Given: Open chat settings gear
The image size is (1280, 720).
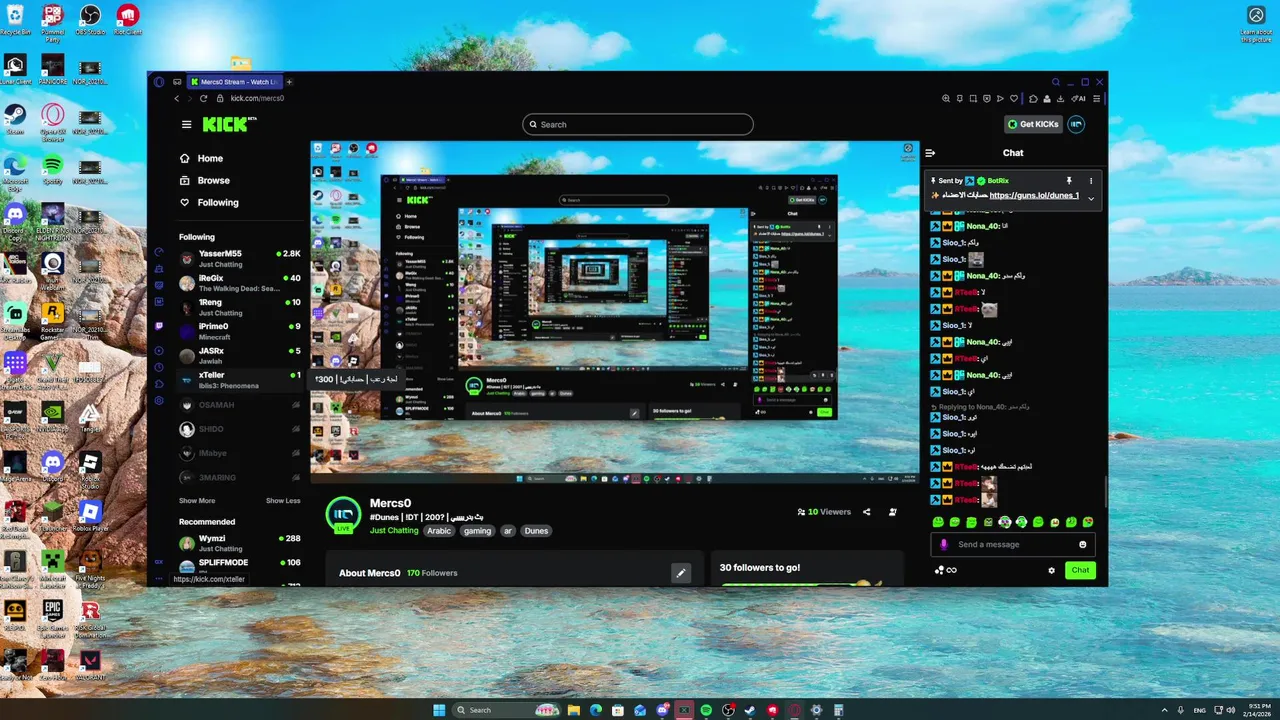Looking at the screenshot, I should pyautogui.click(x=1051, y=570).
